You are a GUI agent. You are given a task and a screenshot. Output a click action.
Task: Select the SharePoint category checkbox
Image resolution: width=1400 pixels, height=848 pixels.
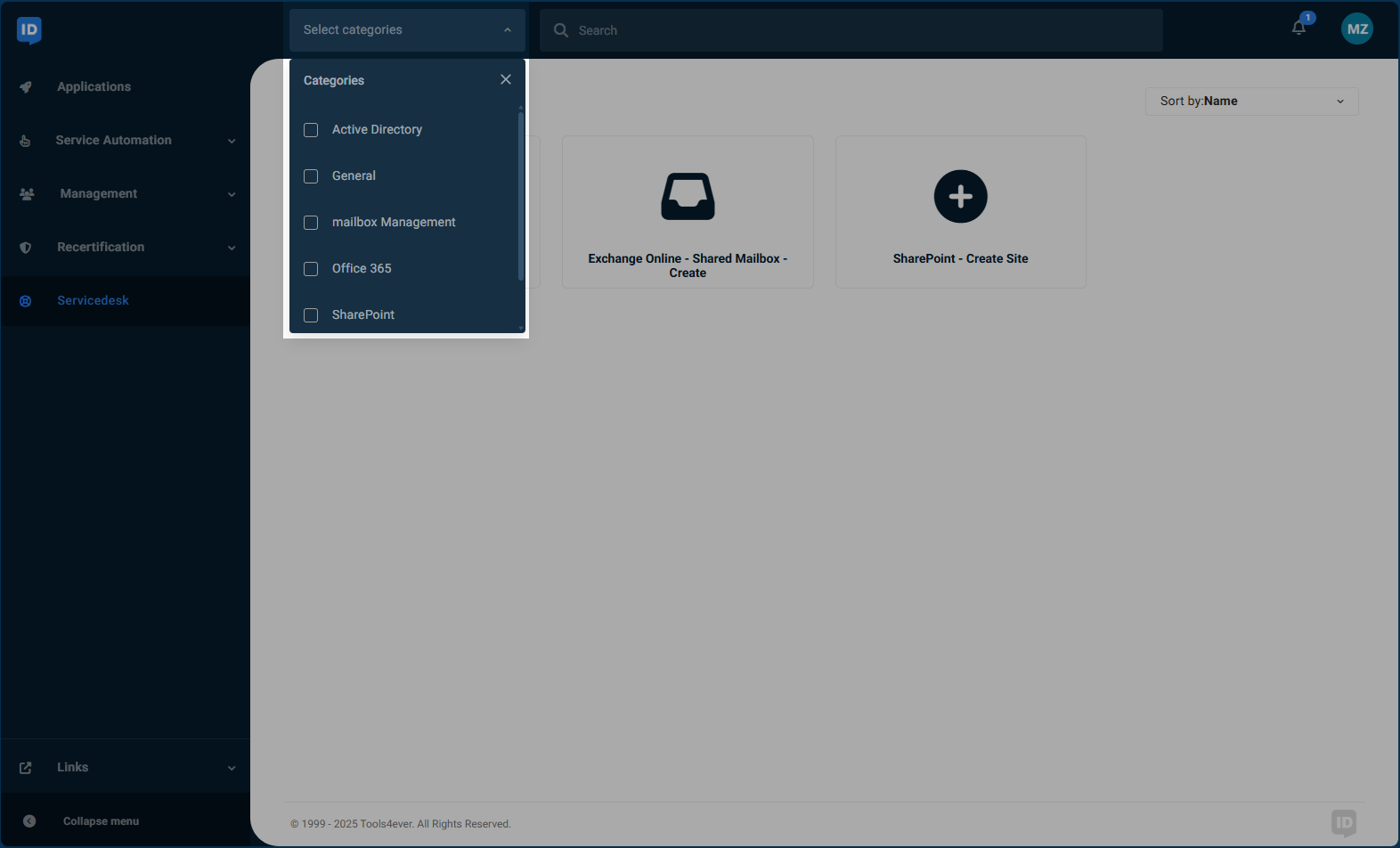(311, 315)
